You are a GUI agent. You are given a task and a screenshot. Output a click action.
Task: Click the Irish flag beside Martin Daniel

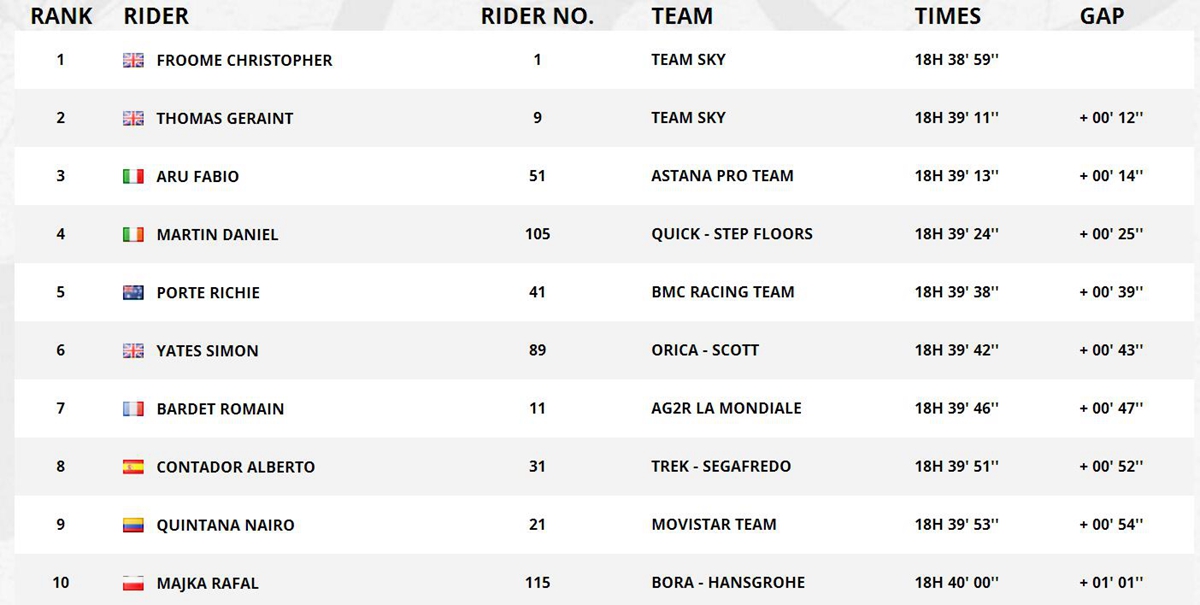(133, 234)
